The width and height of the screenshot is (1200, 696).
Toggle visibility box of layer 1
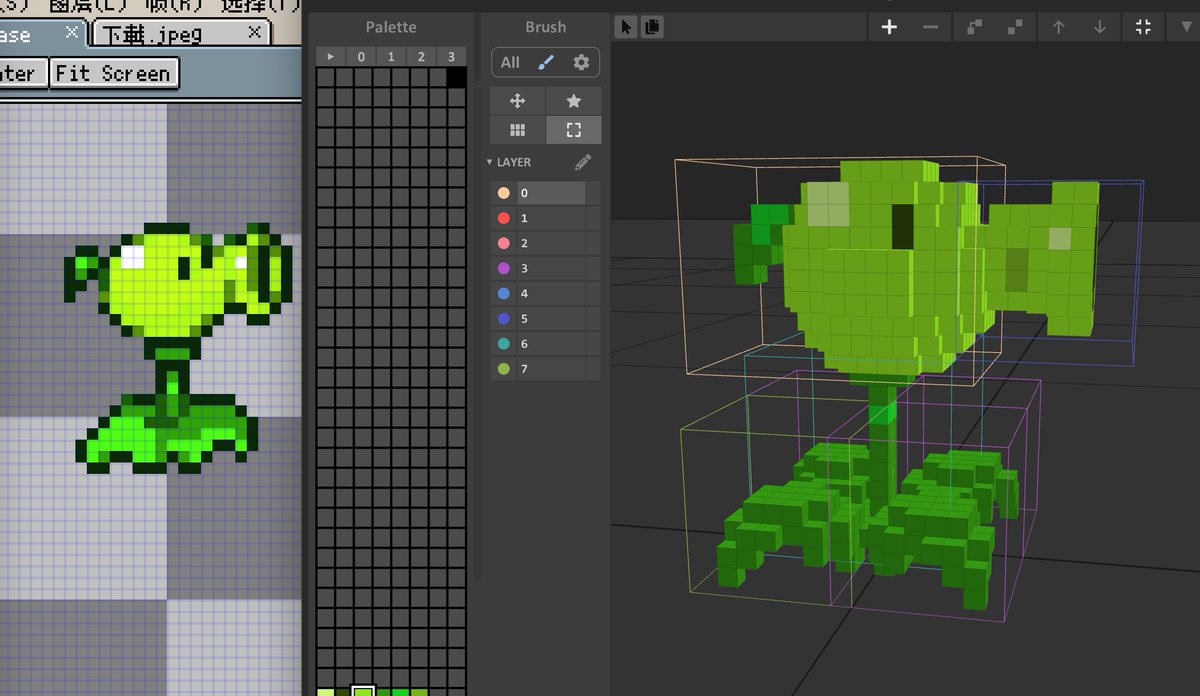[594, 218]
